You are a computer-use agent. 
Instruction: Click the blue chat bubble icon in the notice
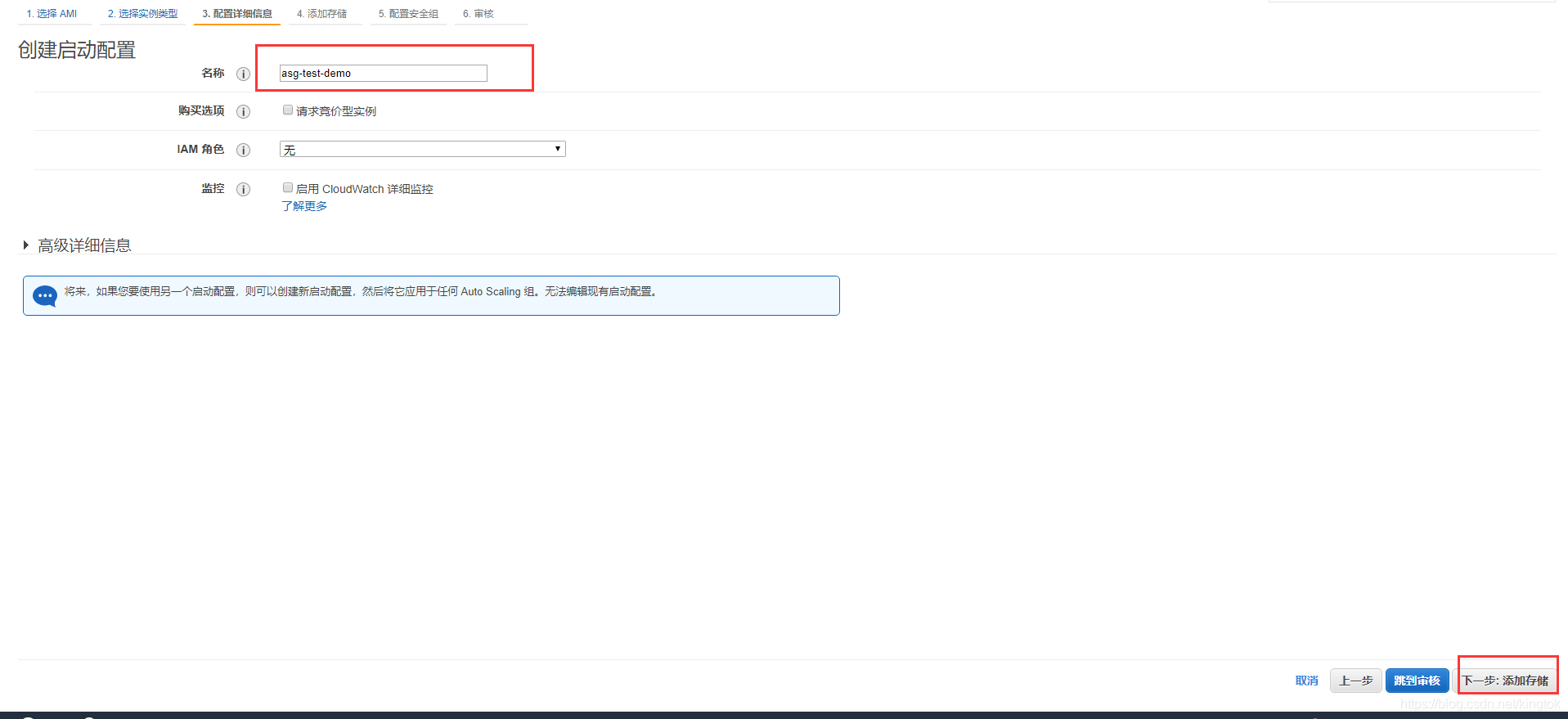pos(45,295)
